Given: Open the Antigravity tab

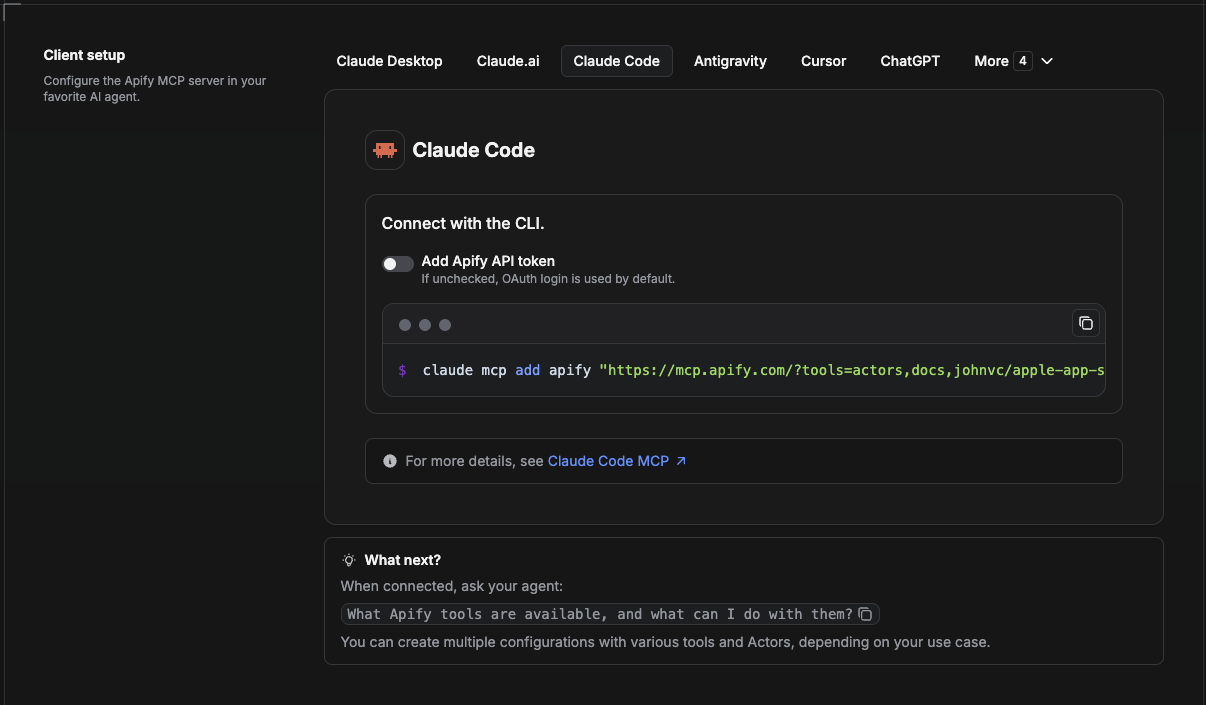Looking at the screenshot, I should click(x=730, y=61).
